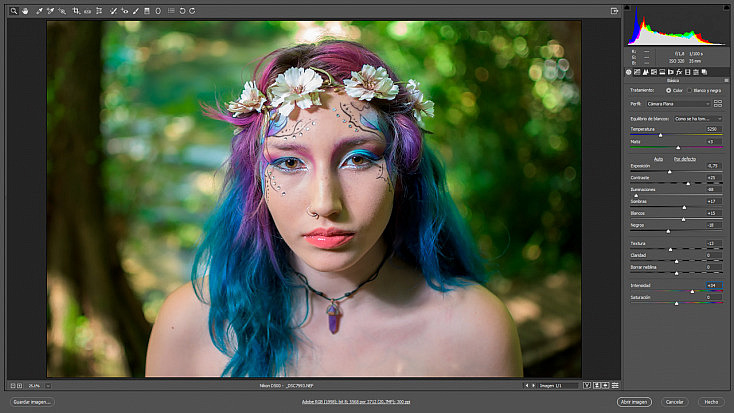Open the Presets panel tab
This screenshot has height=413, width=734.
coord(696,72)
